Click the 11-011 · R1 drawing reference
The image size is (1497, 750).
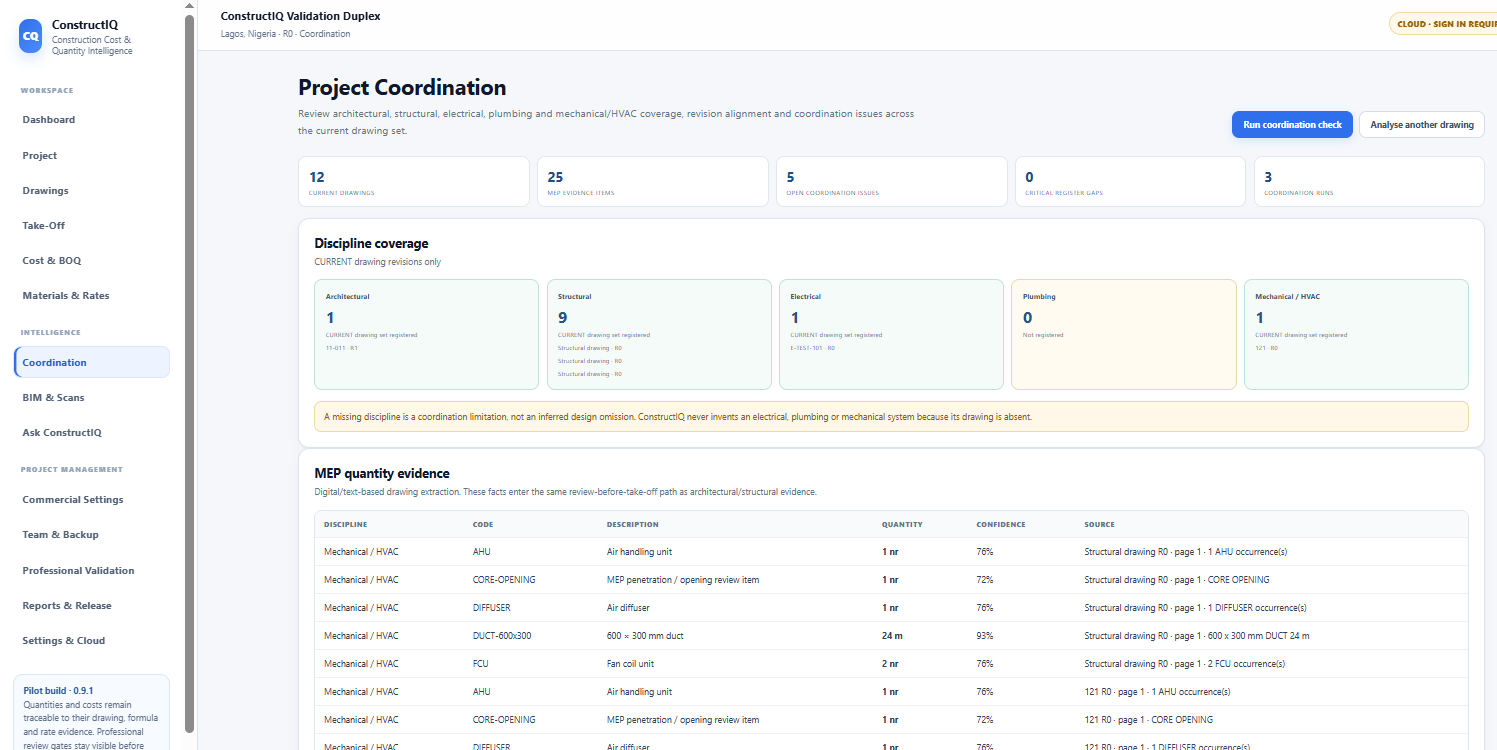[342, 348]
